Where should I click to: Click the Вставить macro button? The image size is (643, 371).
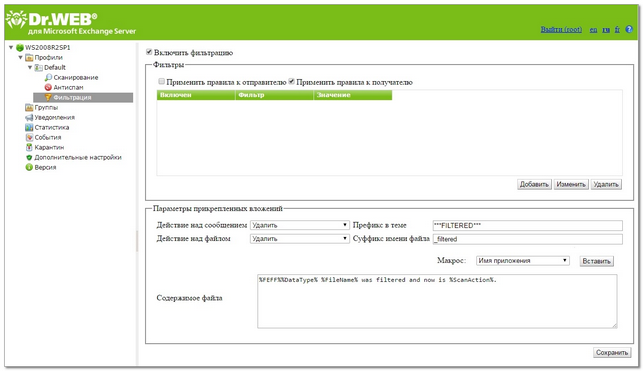tap(597, 261)
